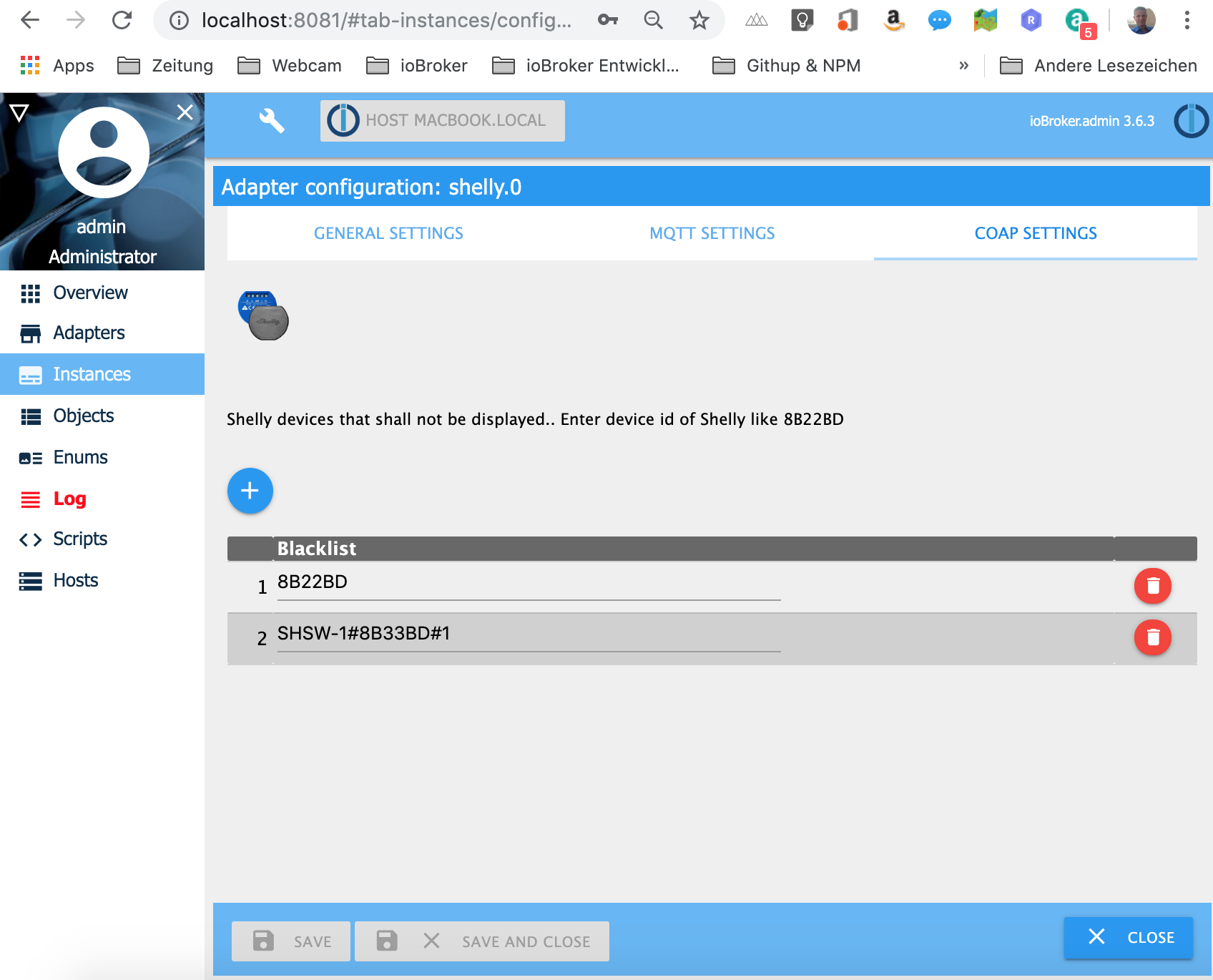Click the lightbulb extension icon
Image resolution: width=1213 pixels, height=980 pixels.
coord(802,21)
